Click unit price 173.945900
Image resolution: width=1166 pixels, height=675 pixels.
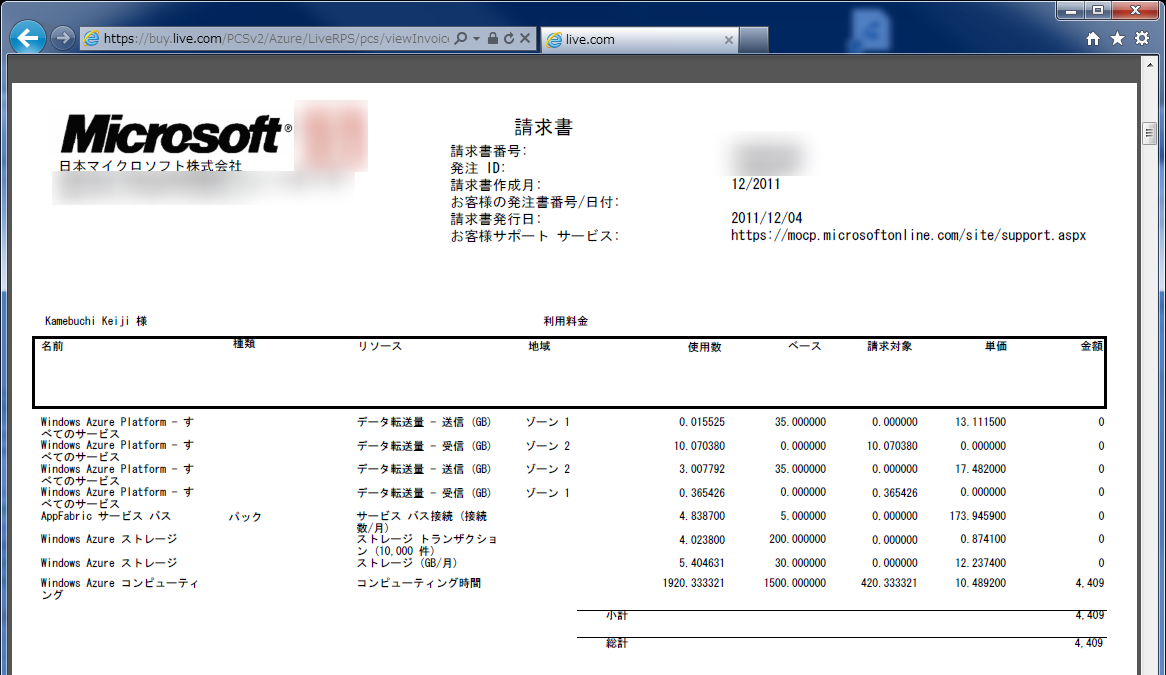click(x=977, y=516)
